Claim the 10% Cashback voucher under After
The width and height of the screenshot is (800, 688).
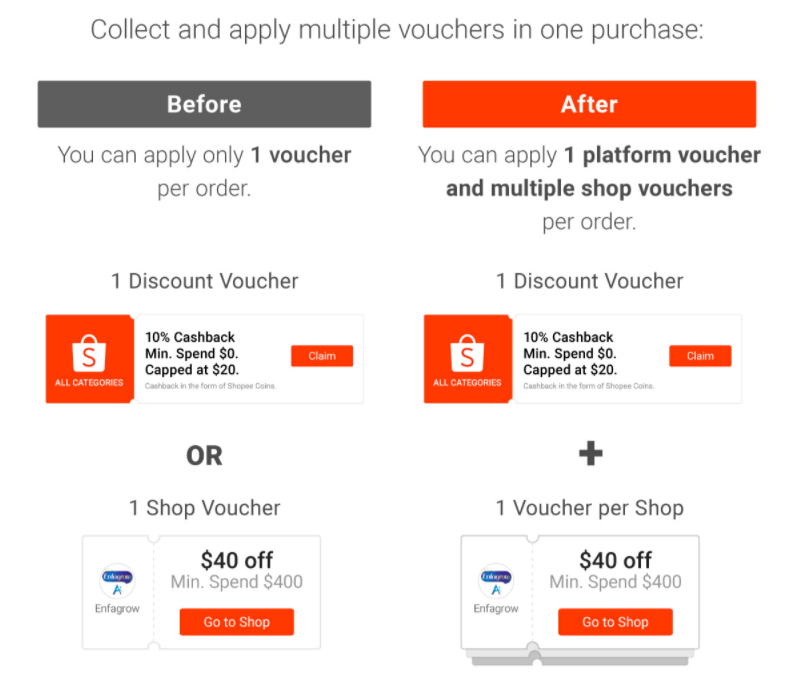(700, 356)
